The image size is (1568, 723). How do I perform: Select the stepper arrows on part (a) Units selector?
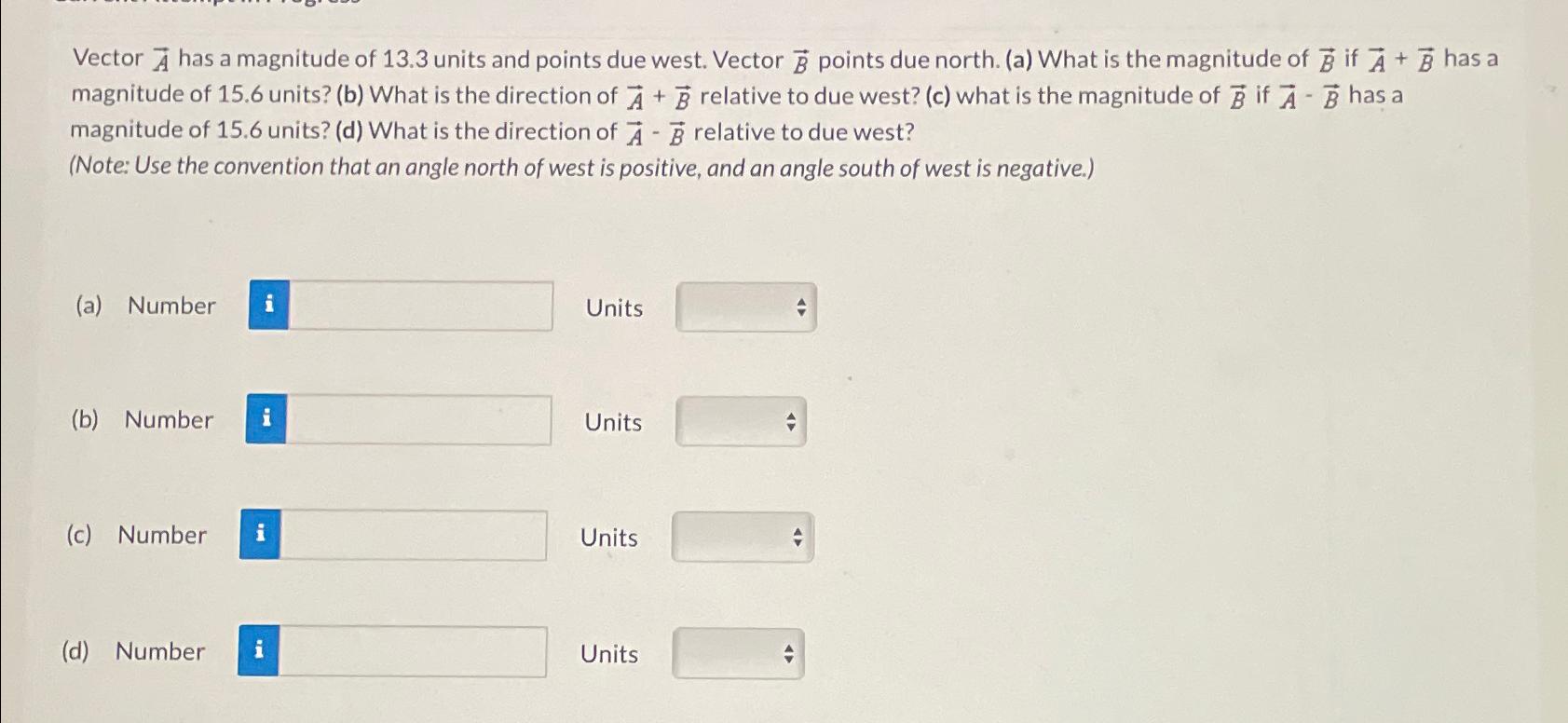click(800, 306)
